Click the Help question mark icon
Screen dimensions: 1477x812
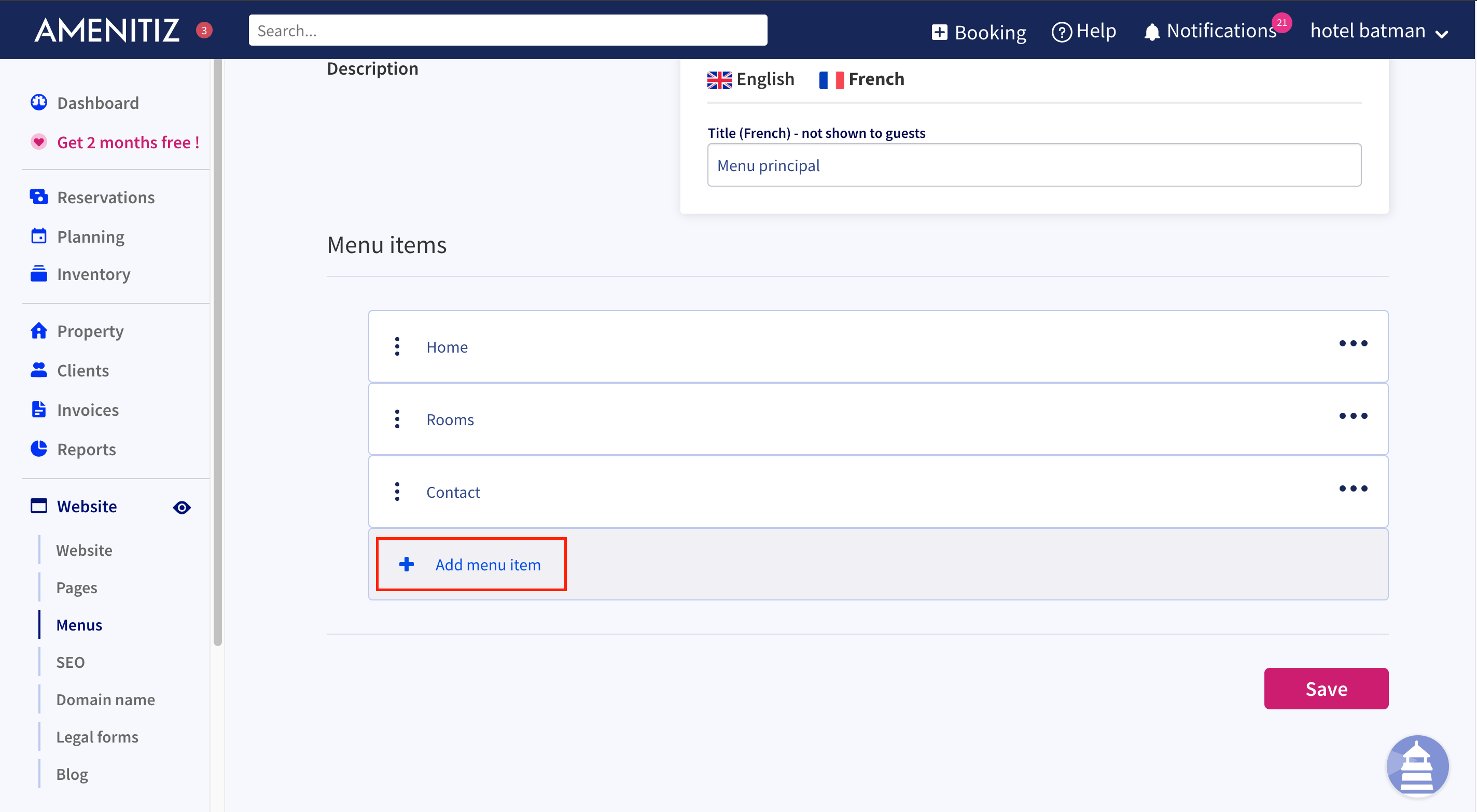(x=1061, y=32)
